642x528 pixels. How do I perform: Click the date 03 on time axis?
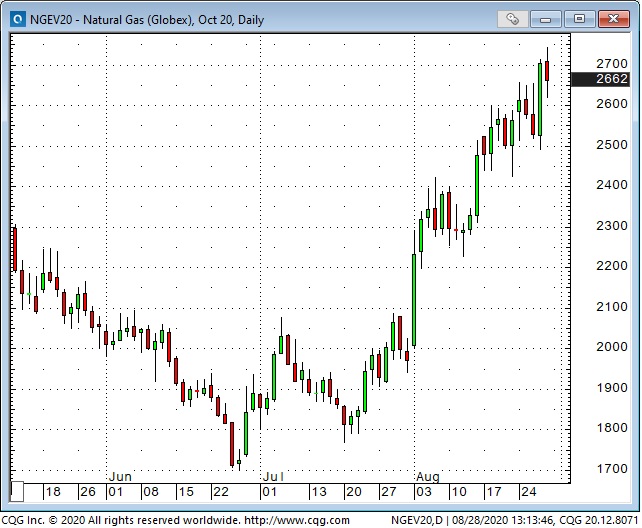(424, 492)
